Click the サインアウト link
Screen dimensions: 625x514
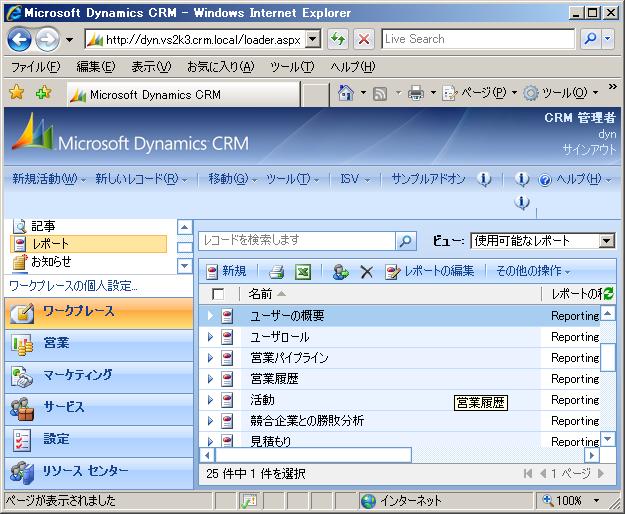point(589,150)
